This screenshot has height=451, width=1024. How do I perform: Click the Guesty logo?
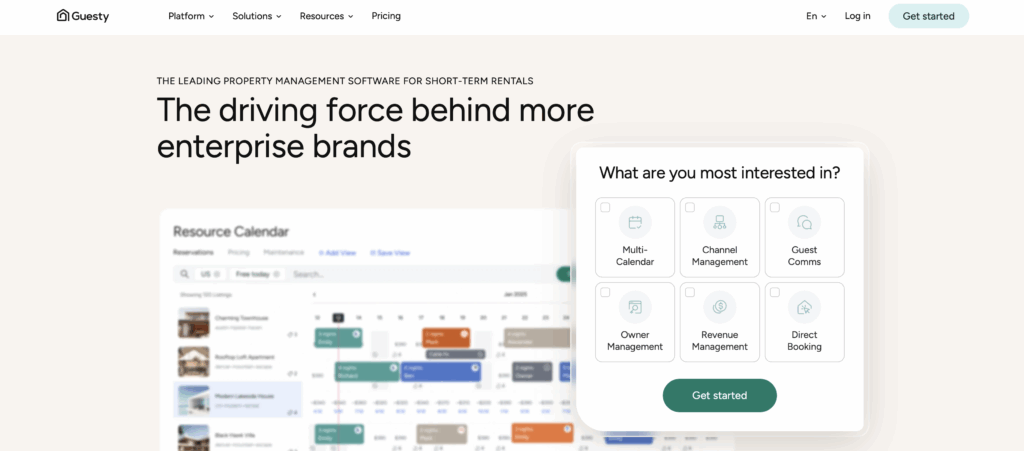click(x=82, y=16)
